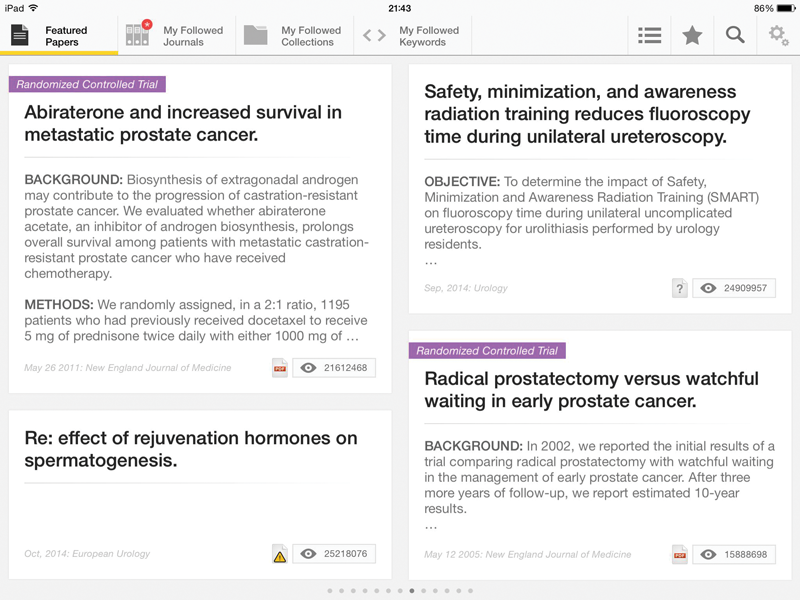Open the list view icon in toolbar

coord(650,36)
